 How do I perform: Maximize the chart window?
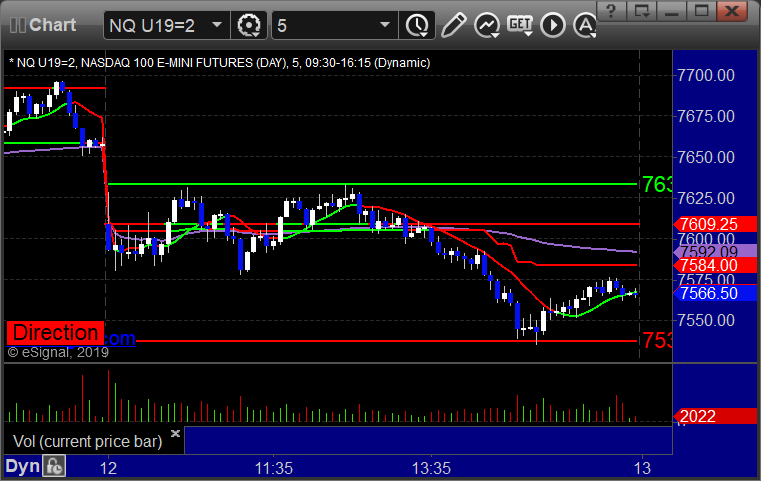pos(701,11)
